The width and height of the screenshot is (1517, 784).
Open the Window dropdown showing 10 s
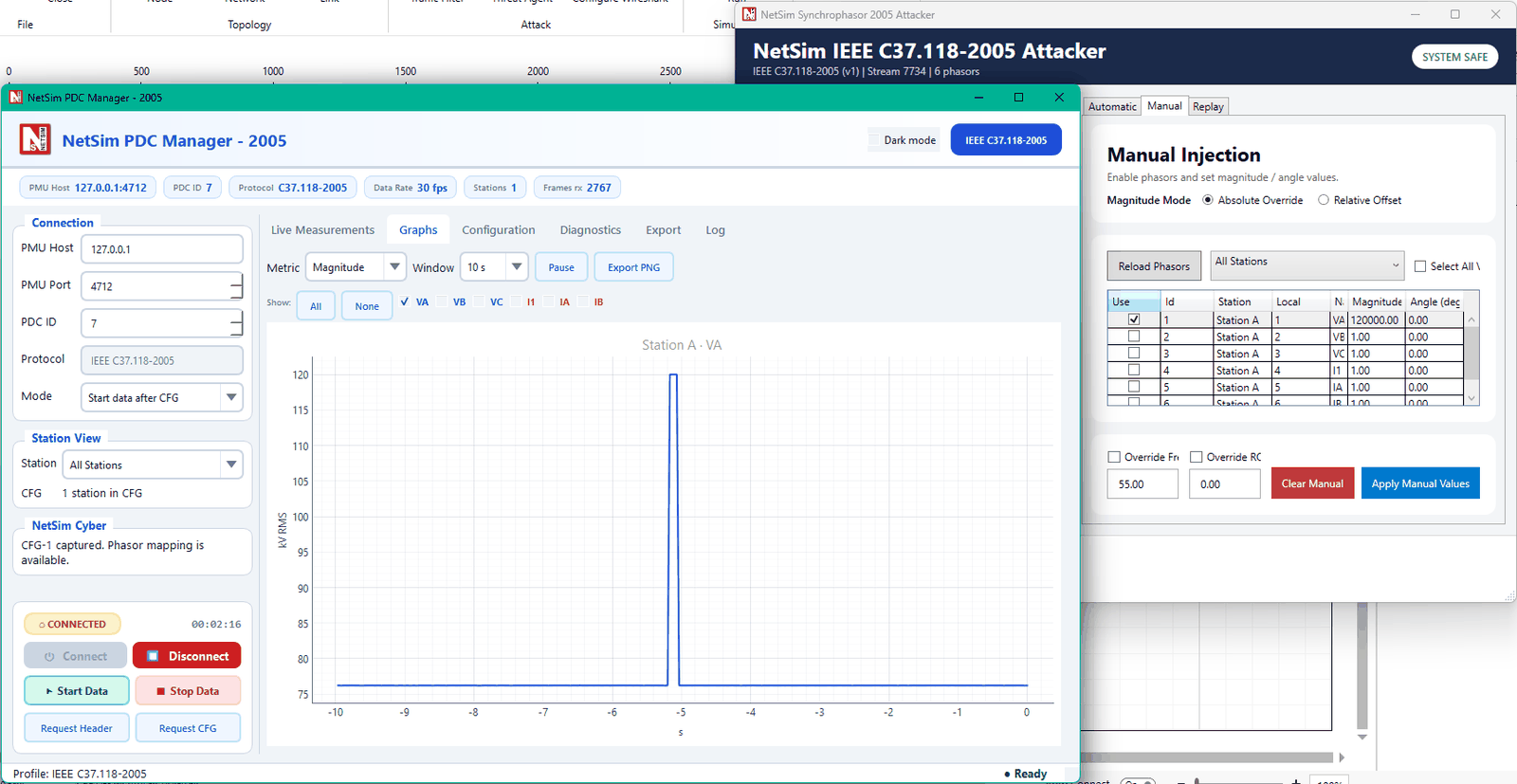click(x=493, y=267)
